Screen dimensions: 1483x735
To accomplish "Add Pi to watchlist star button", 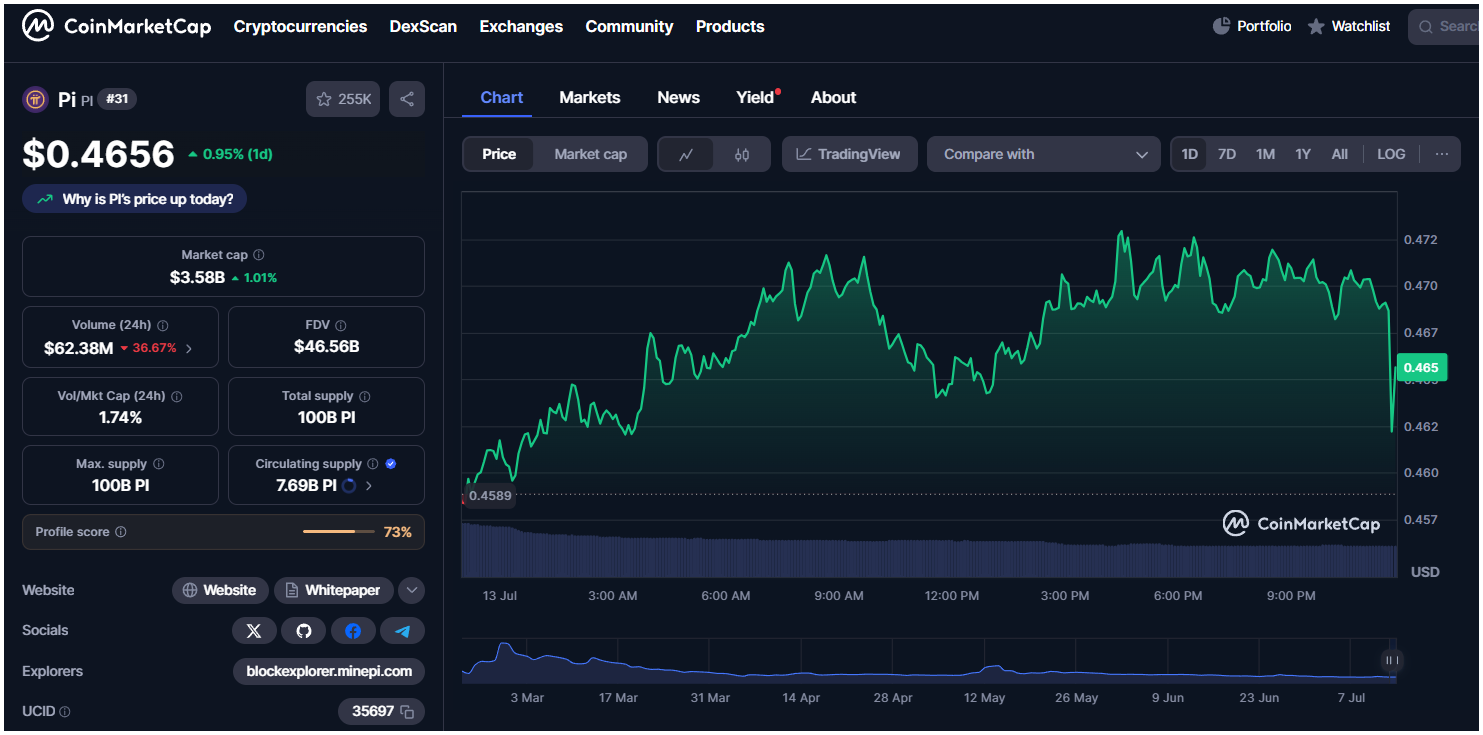I will pyautogui.click(x=343, y=99).
